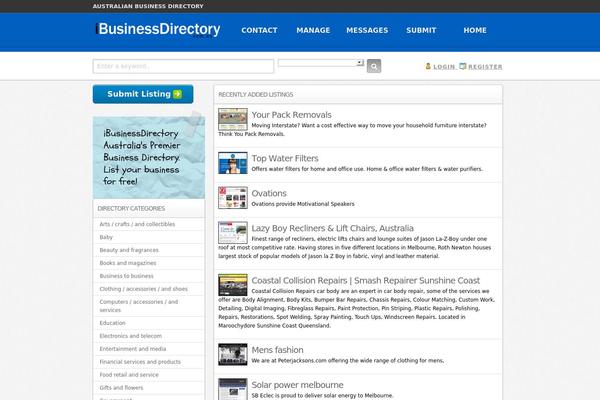This screenshot has height=400, width=600.
Task: Focus the keyword search field
Action: click(x=183, y=66)
